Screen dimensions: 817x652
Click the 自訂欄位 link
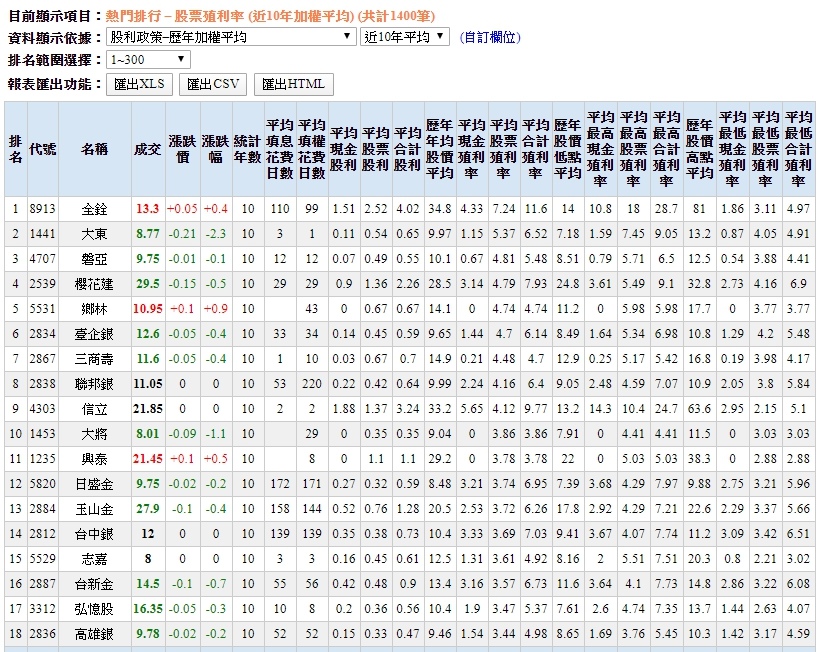(490, 38)
